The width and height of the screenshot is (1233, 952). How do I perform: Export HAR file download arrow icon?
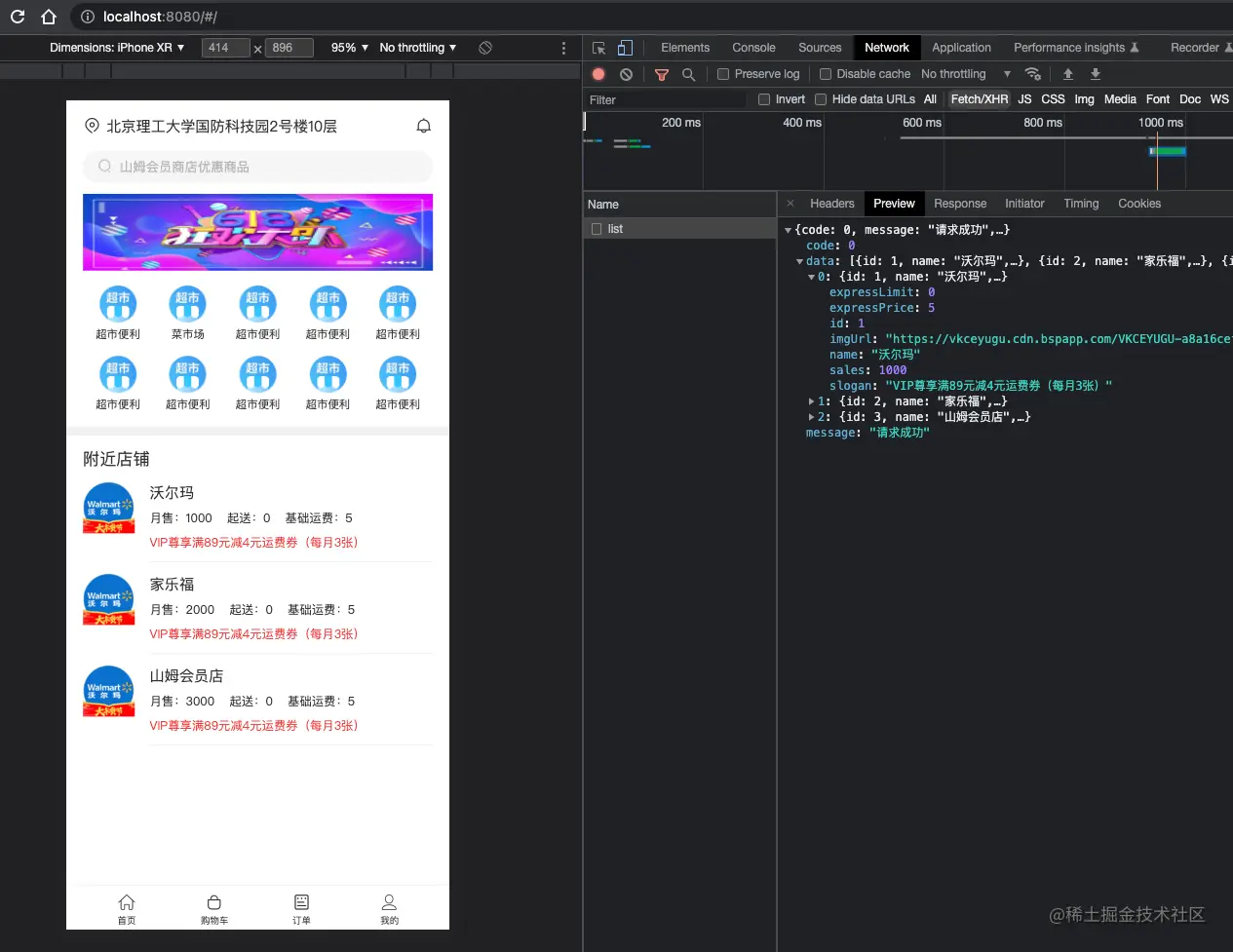pyautogui.click(x=1096, y=74)
